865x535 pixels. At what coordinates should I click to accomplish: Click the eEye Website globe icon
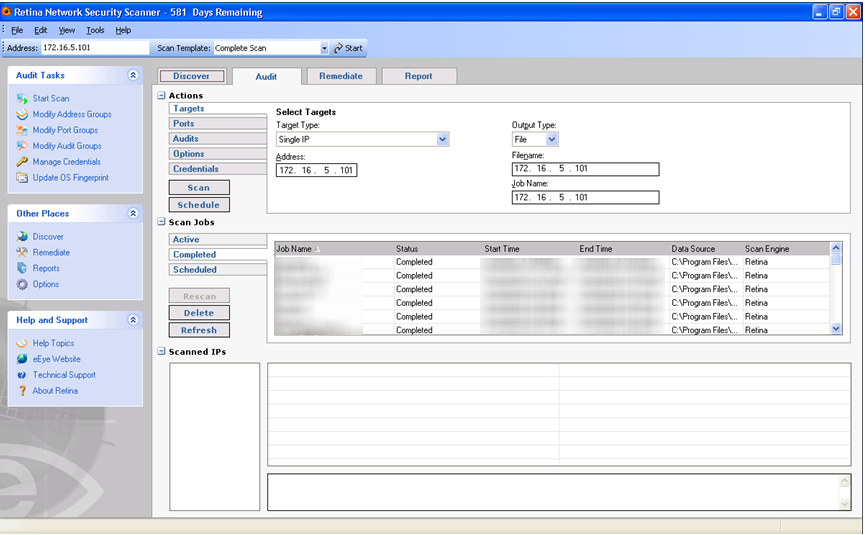pyautogui.click(x=22, y=359)
